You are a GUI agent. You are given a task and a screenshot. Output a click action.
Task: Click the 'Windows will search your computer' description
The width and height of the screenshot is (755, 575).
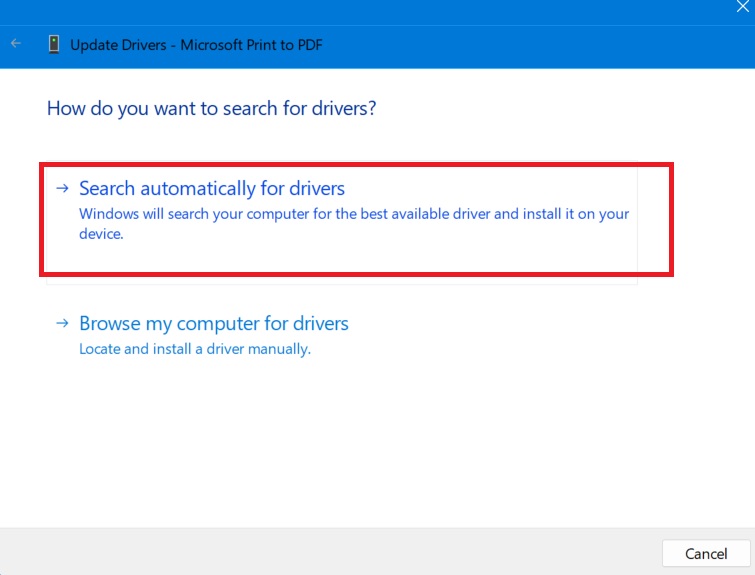pos(354,223)
